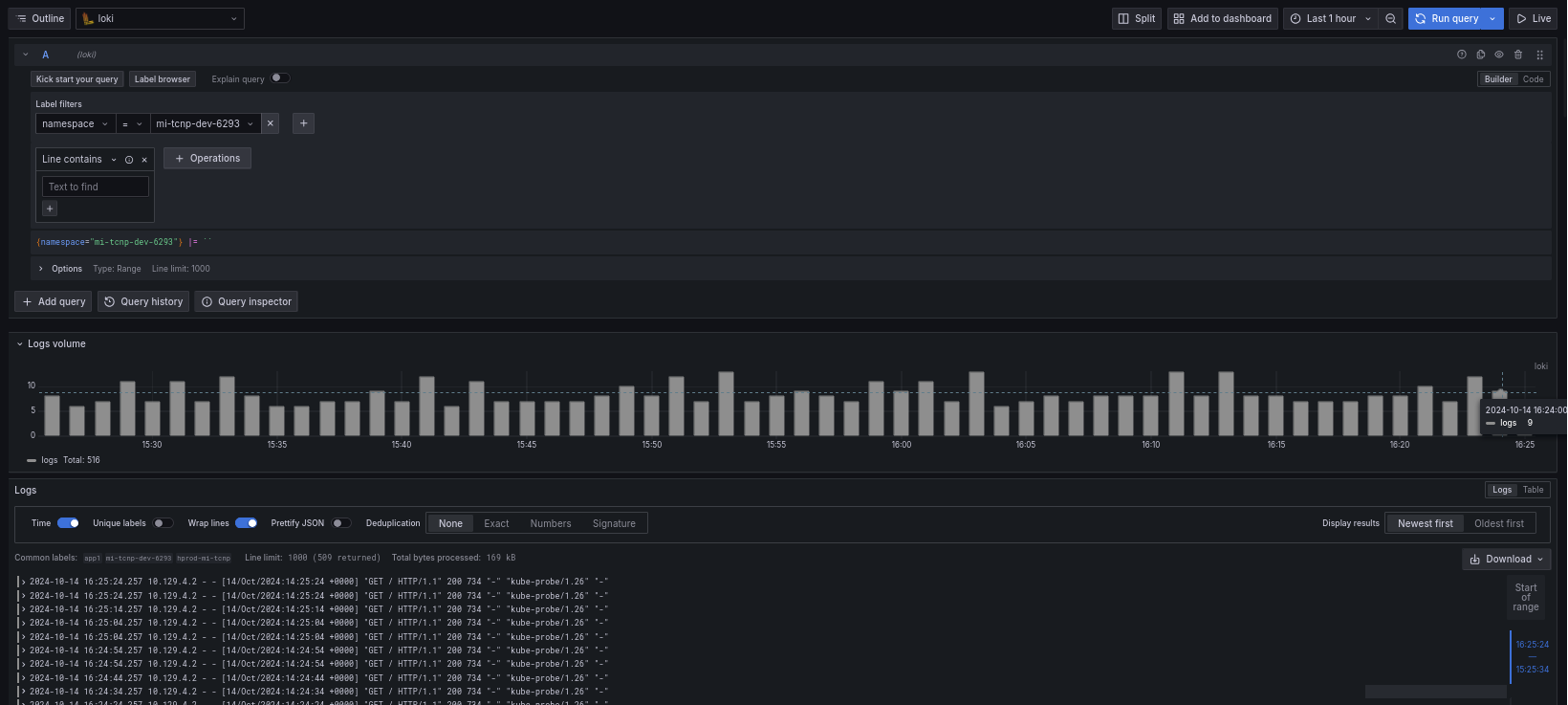Switch to Code editor mode
The height and width of the screenshot is (705, 1568).
pos(1533,79)
